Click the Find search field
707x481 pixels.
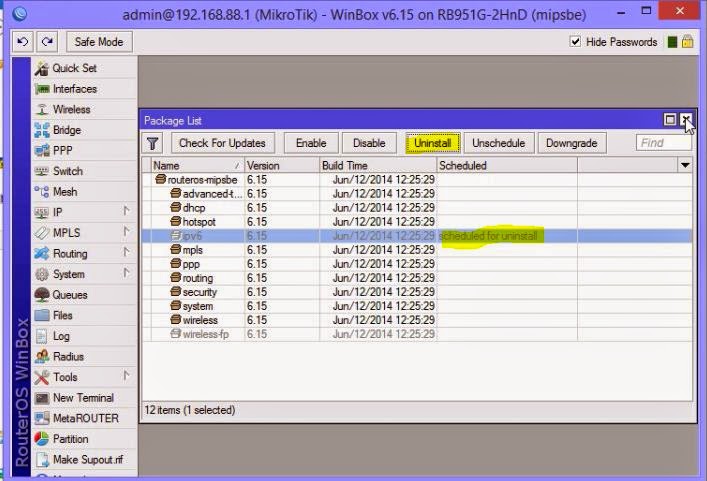[663, 143]
